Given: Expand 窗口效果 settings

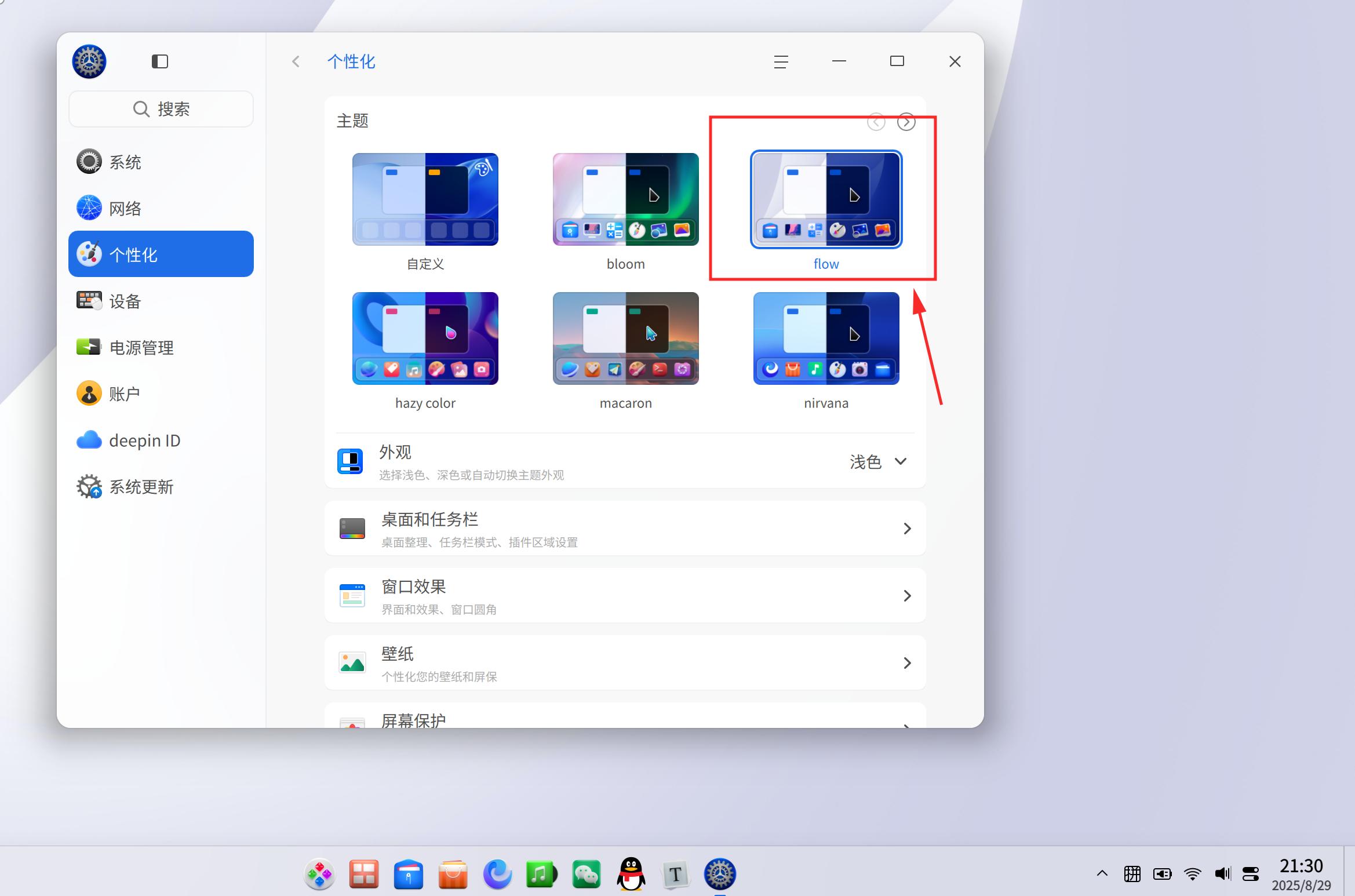Looking at the screenshot, I should point(625,596).
